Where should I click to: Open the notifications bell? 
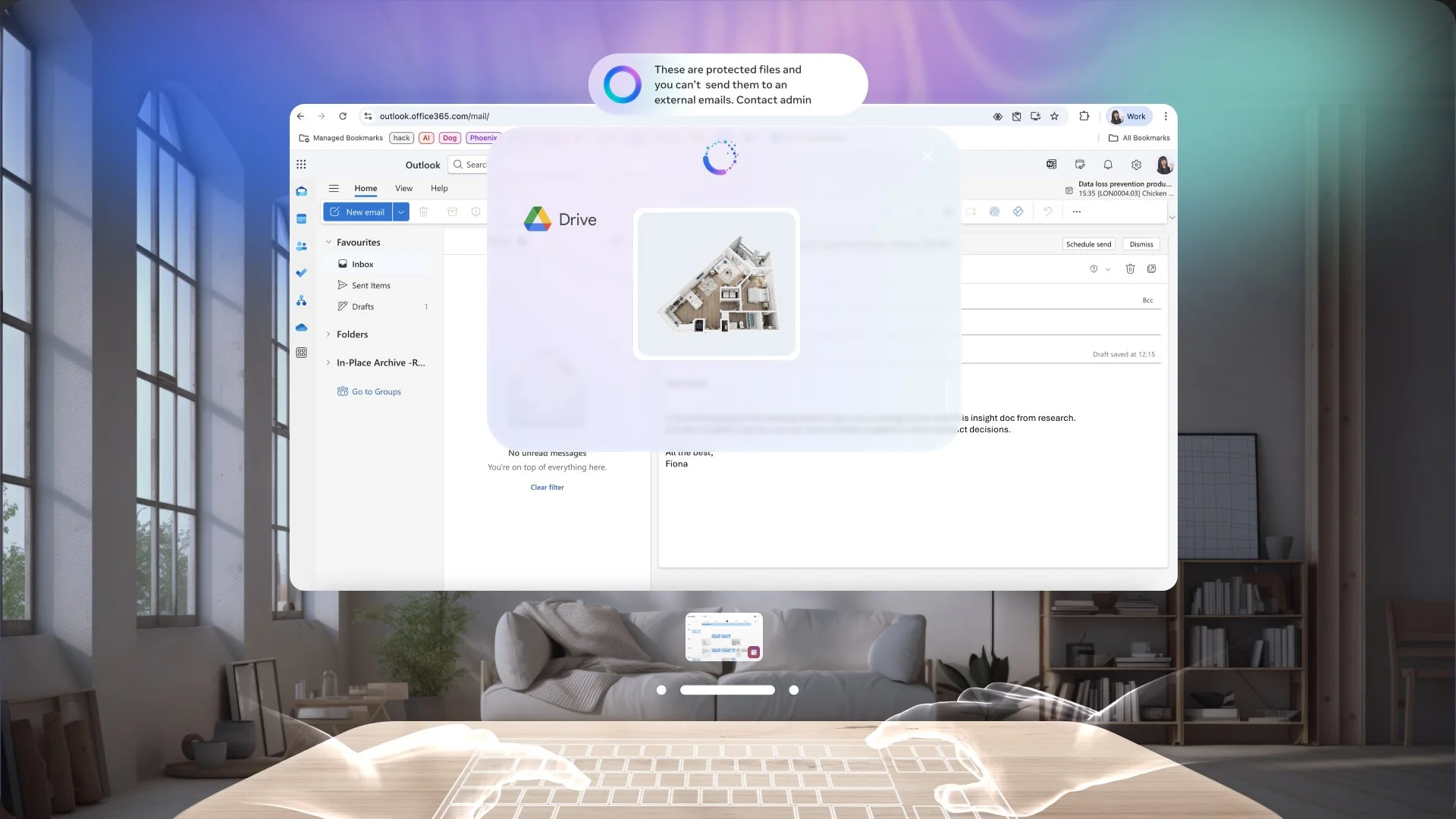click(x=1108, y=165)
